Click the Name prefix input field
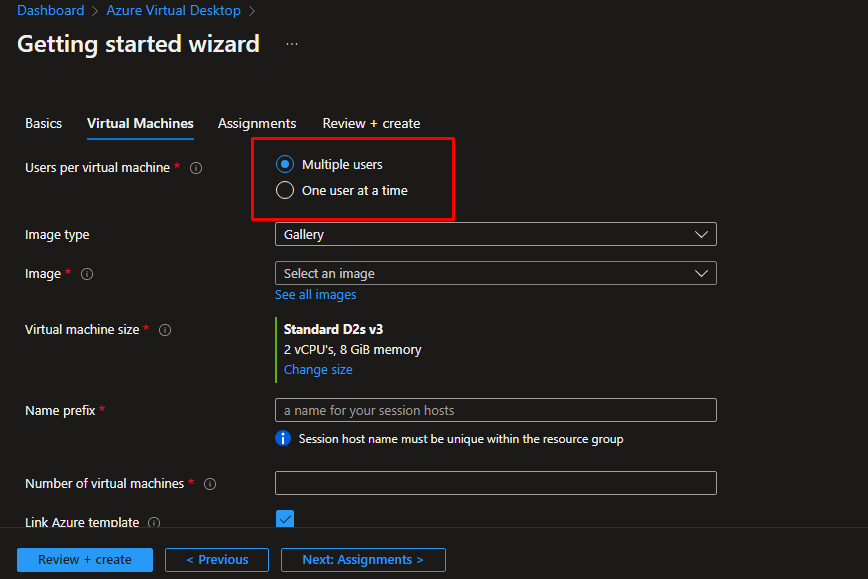This screenshot has width=868, height=579. [x=495, y=410]
